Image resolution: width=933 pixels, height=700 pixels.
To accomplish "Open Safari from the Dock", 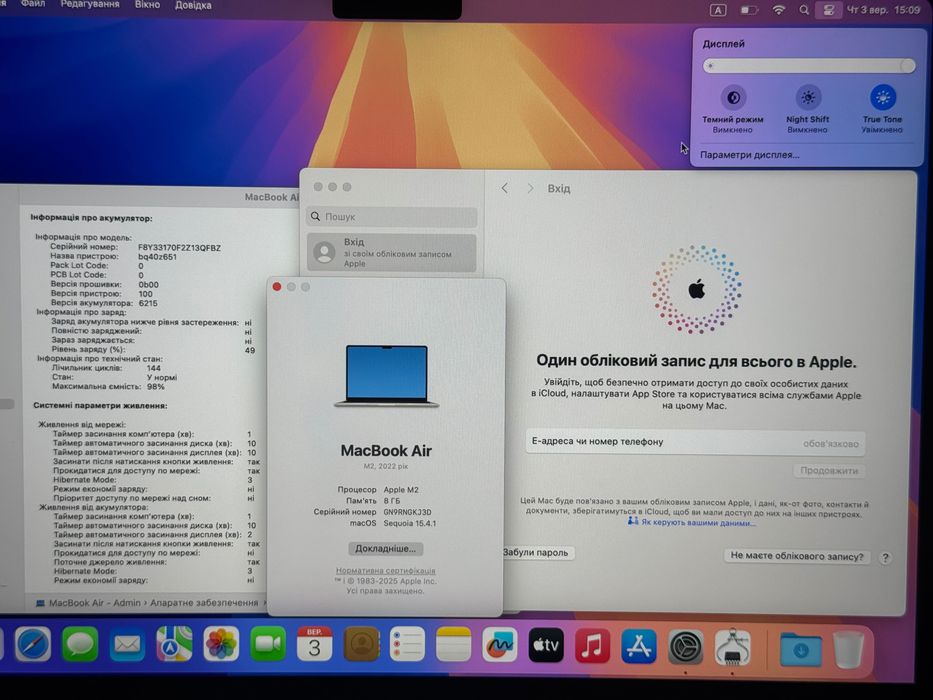I will pyautogui.click(x=33, y=645).
